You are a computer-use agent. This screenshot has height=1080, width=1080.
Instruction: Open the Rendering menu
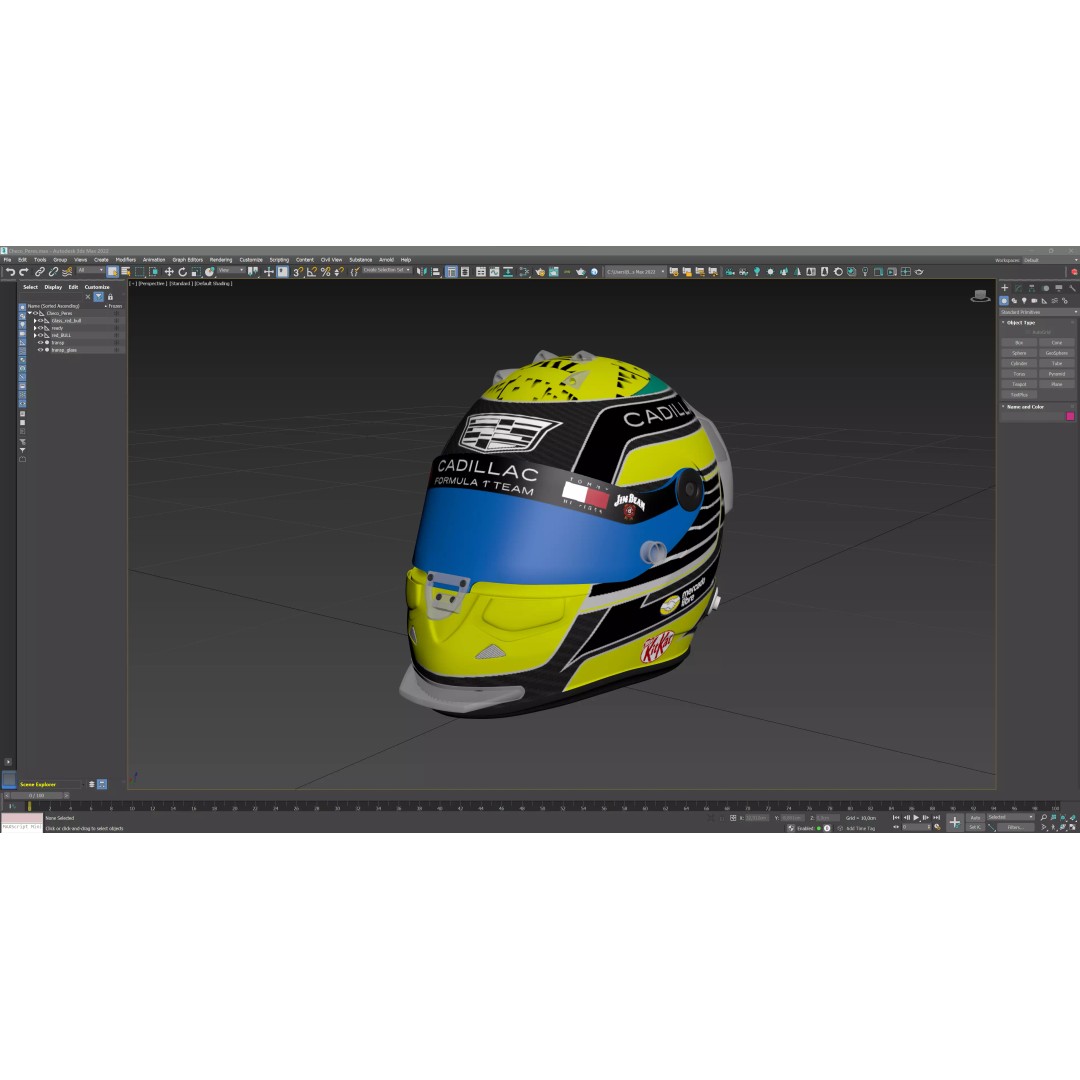coord(220,260)
